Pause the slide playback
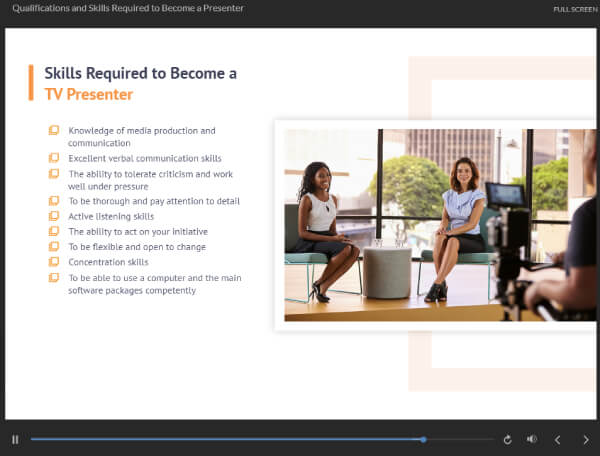Image resolution: width=600 pixels, height=456 pixels. coord(15,440)
